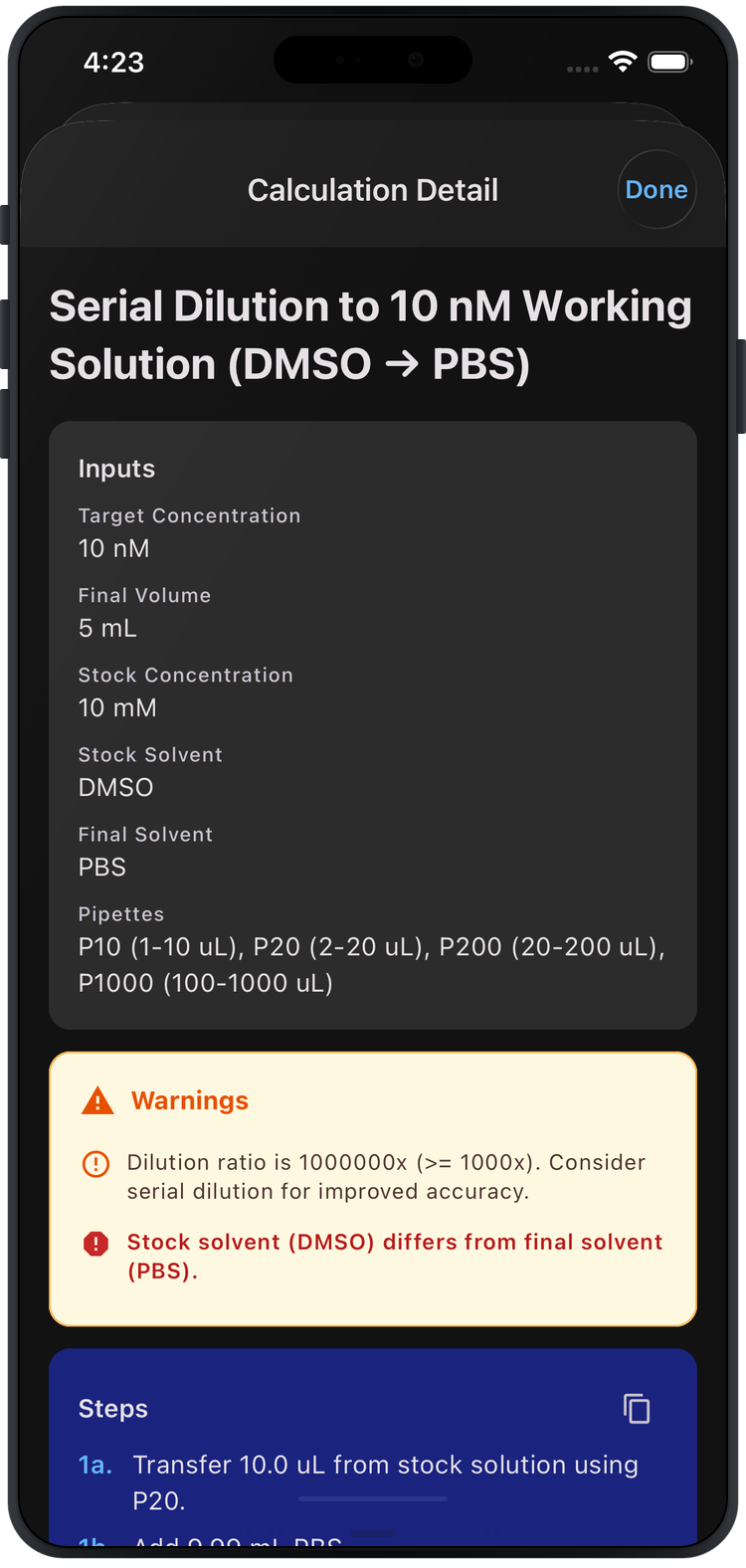
Task: Tap the Done button to dismiss the sheet
Action: (656, 189)
